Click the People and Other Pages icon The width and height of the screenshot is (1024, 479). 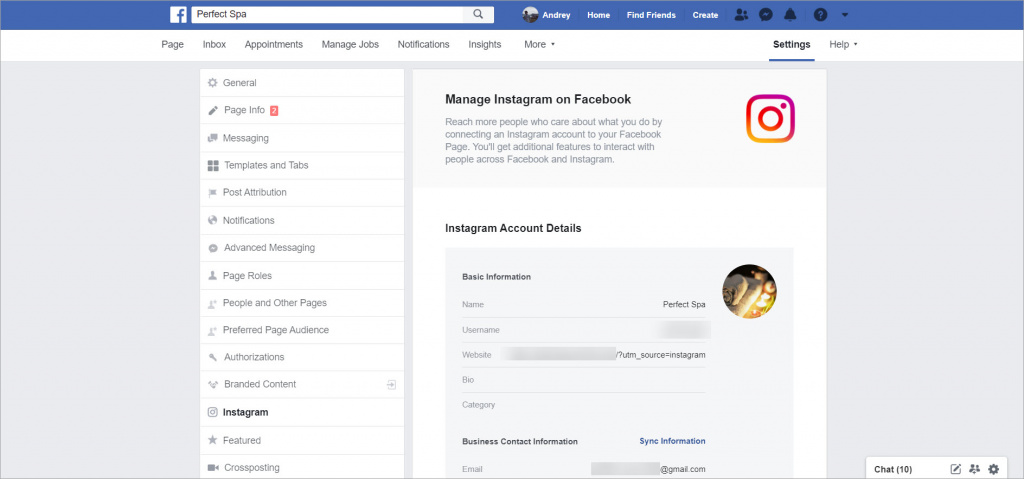pos(212,304)
